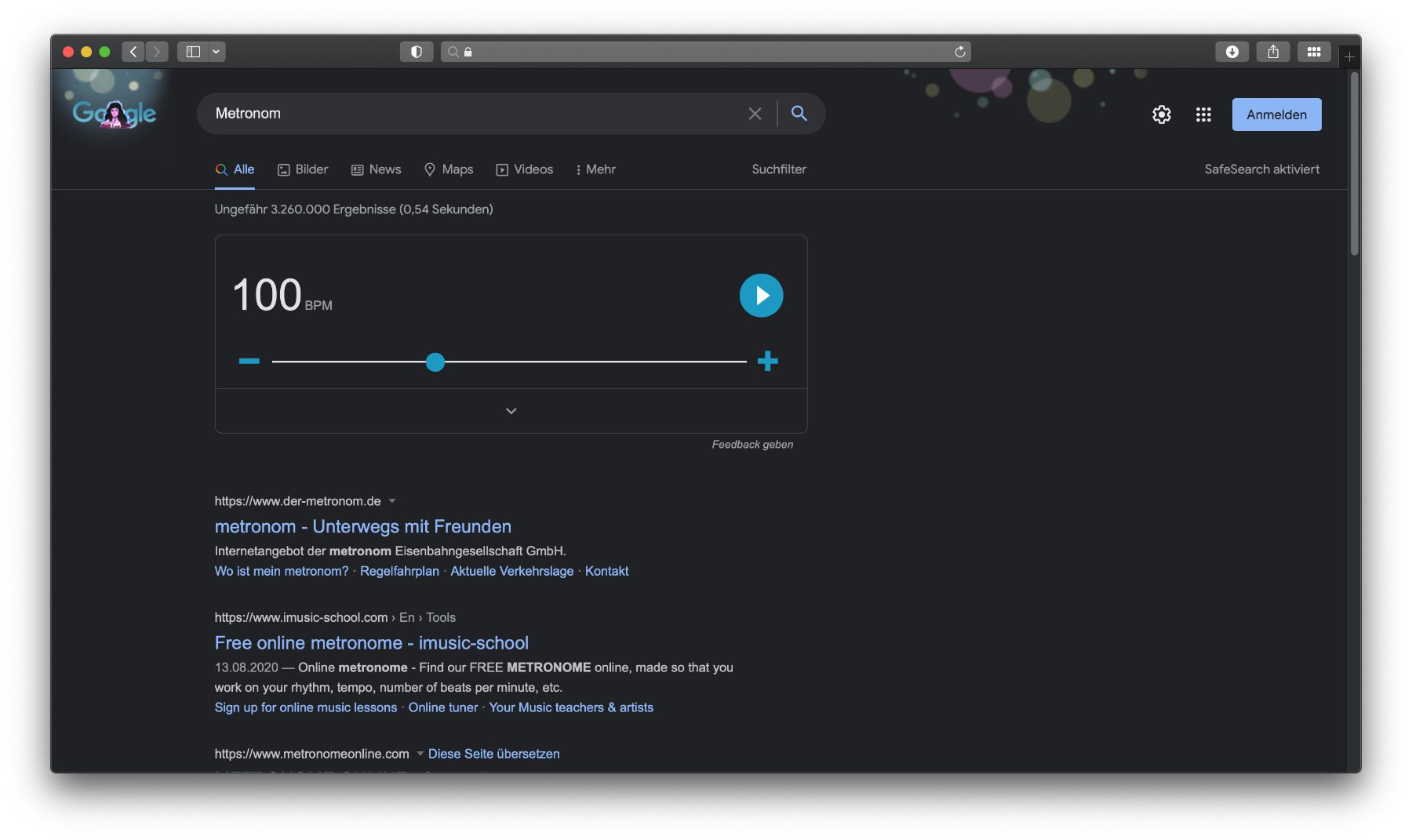Screen dimensions: 1412x840
Task: Clear the search field with X icon
Action: (755, 114)
